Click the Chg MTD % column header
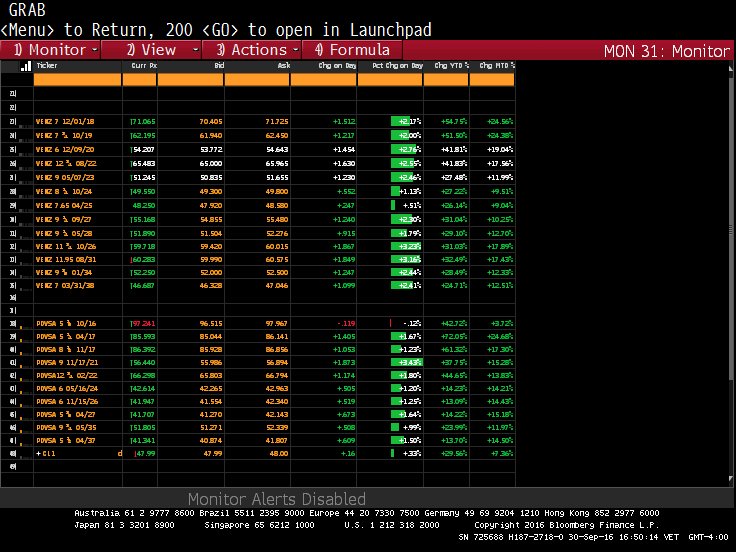Image resolution: width=736 pixels, height=552 pixels. (x=497, y=66)
